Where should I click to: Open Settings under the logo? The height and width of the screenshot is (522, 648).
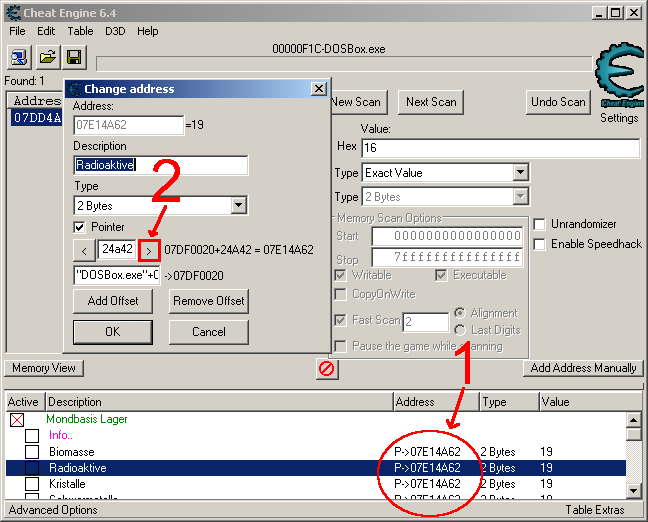point(619,118)
